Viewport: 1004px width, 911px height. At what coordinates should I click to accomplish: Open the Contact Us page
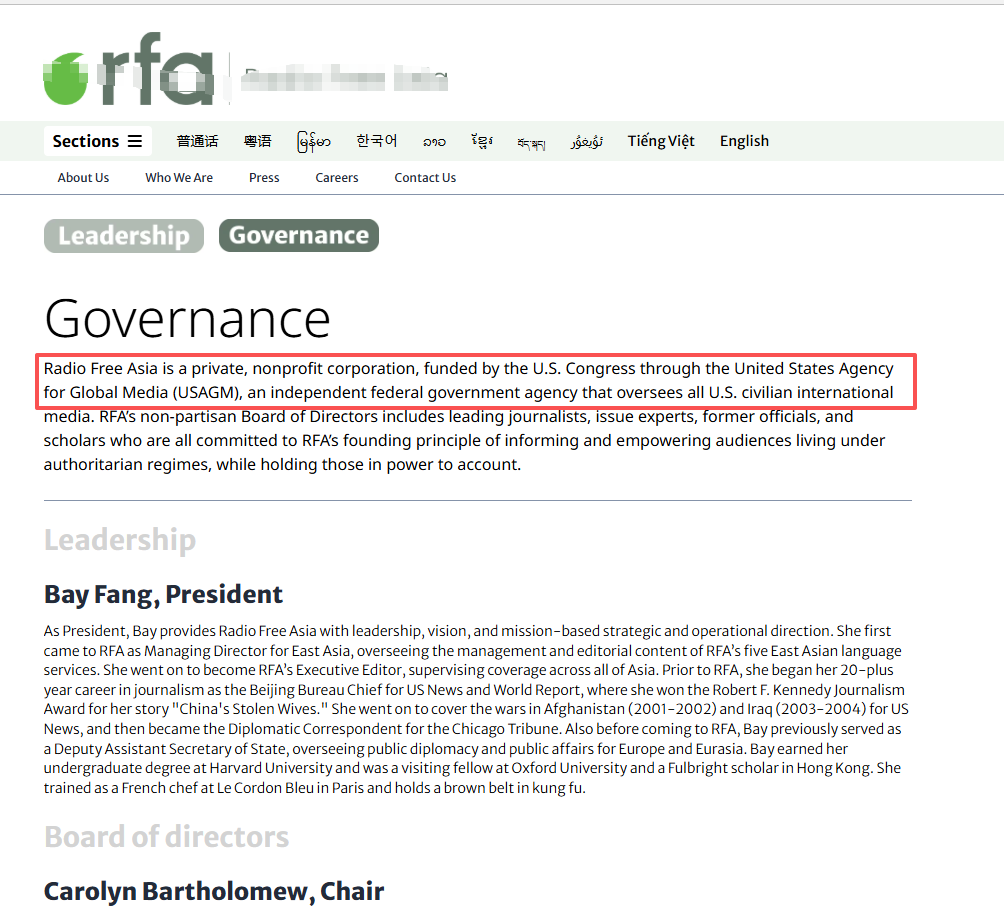[425, 178]
